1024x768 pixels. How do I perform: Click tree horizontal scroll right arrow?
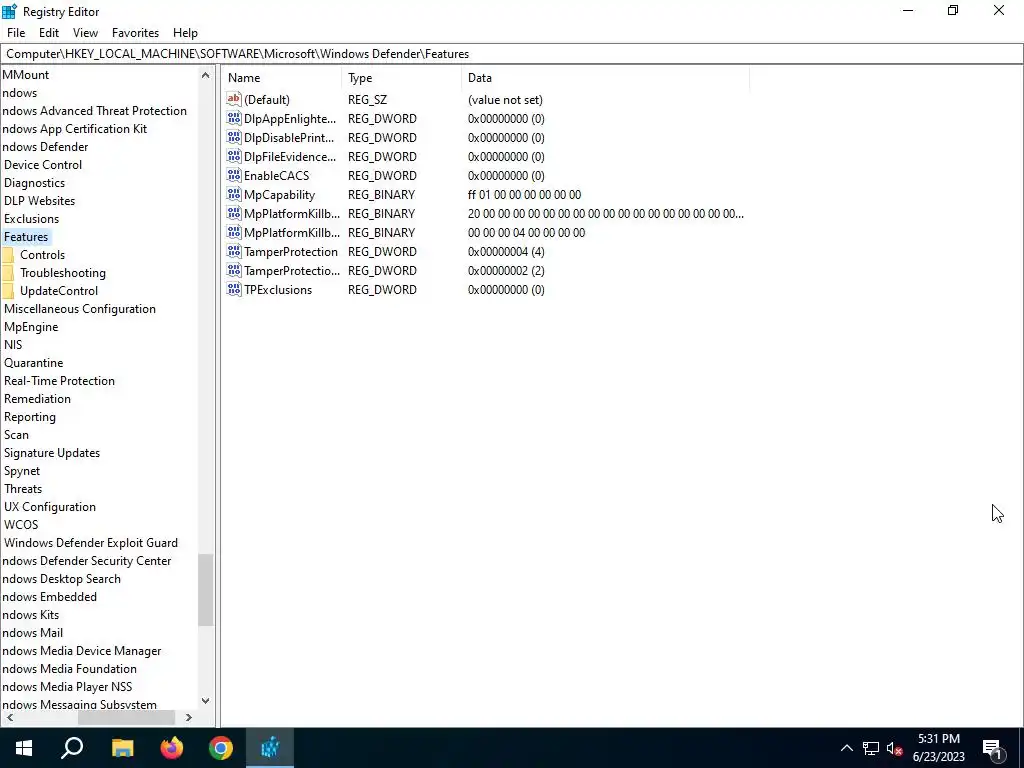click(x=189, y=717)
